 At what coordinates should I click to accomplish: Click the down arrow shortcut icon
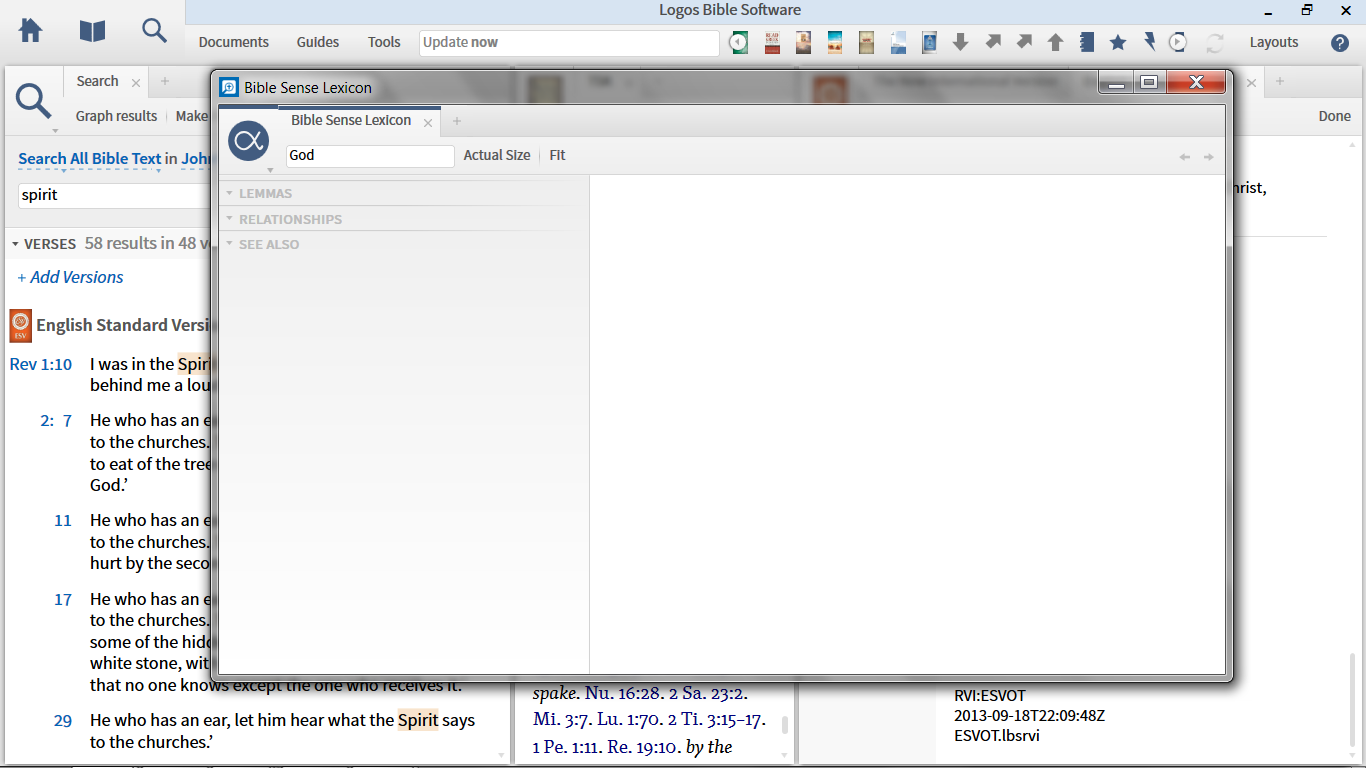(960, 42)
